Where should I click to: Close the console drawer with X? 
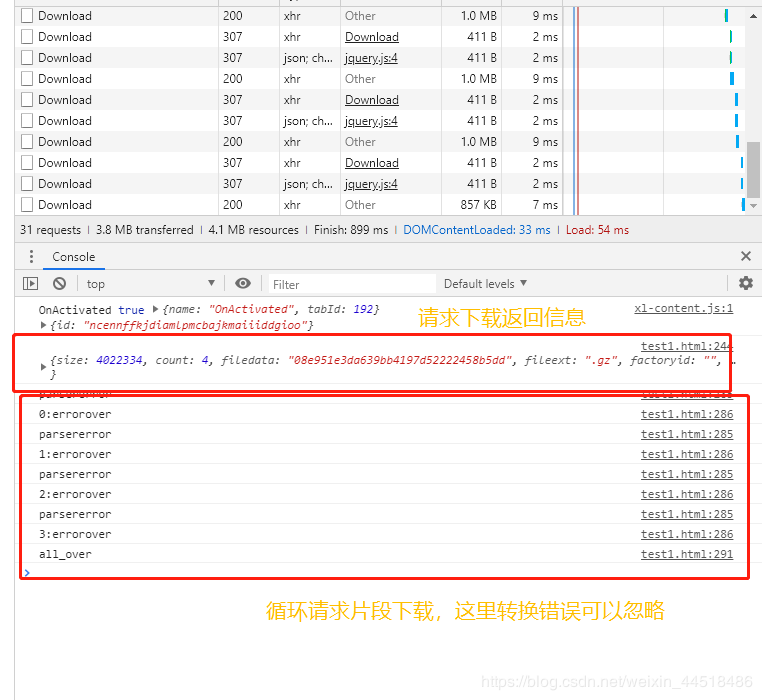pos(745,257)
